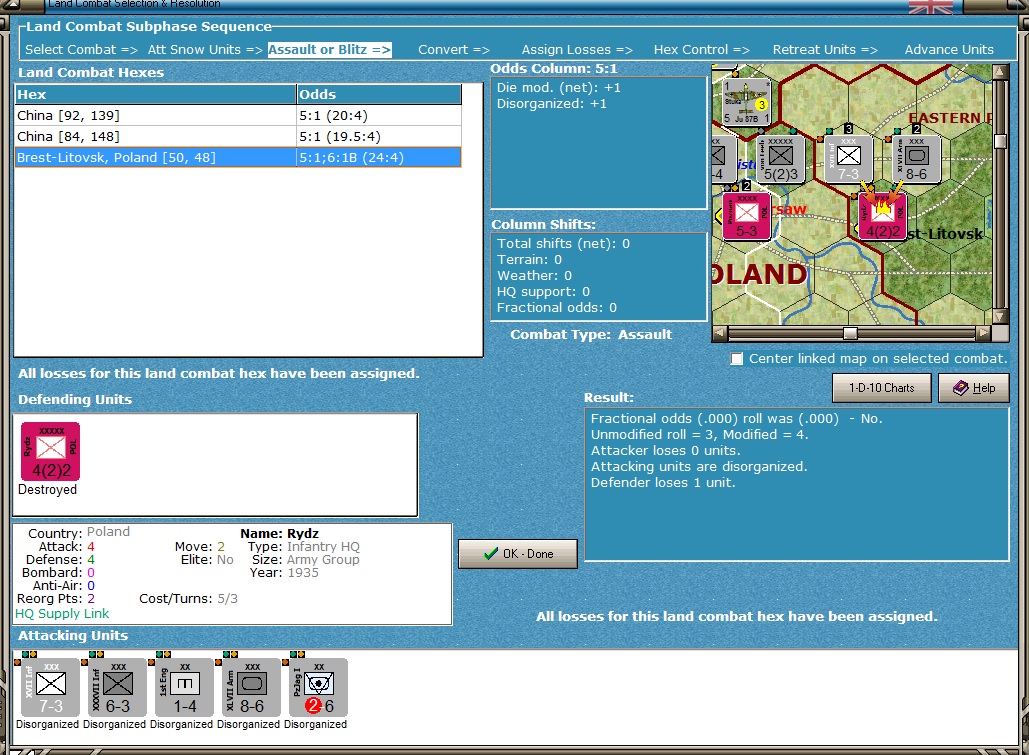
Task: Enable Center linked map on selected combat
Action: pos(737,358)
